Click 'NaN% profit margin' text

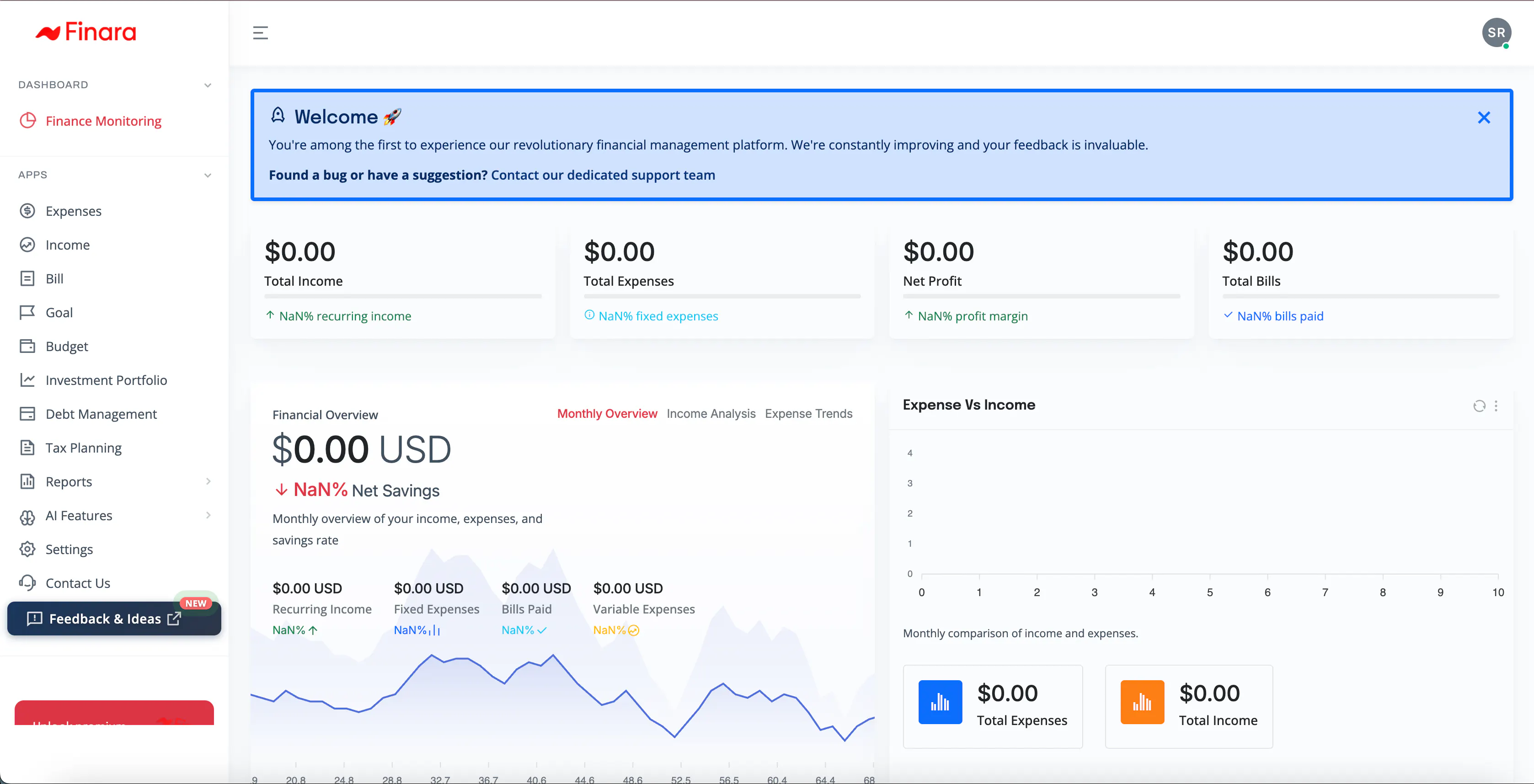(x=973, y=316)
